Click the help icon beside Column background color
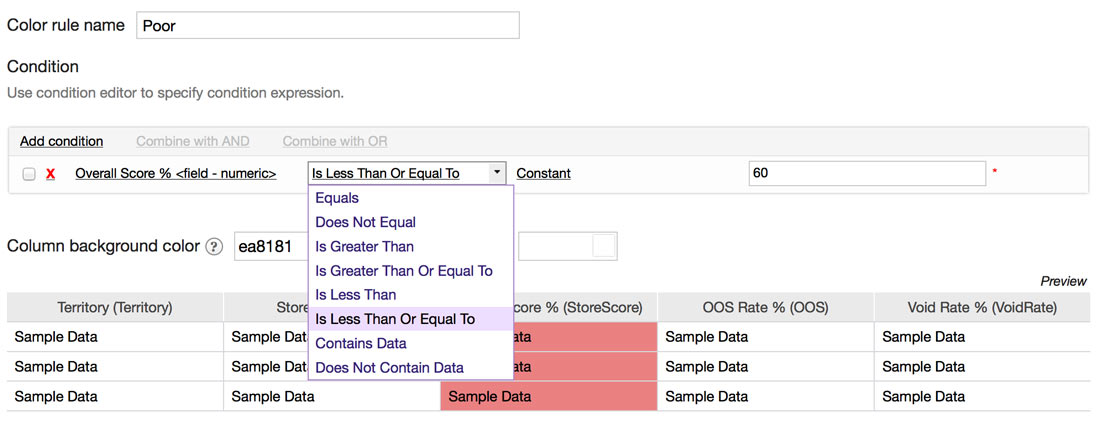 pos(214,247)
